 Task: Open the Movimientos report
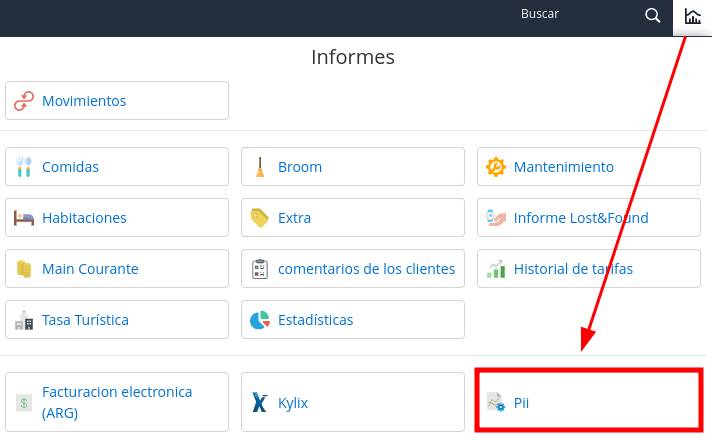pos(117,101)
